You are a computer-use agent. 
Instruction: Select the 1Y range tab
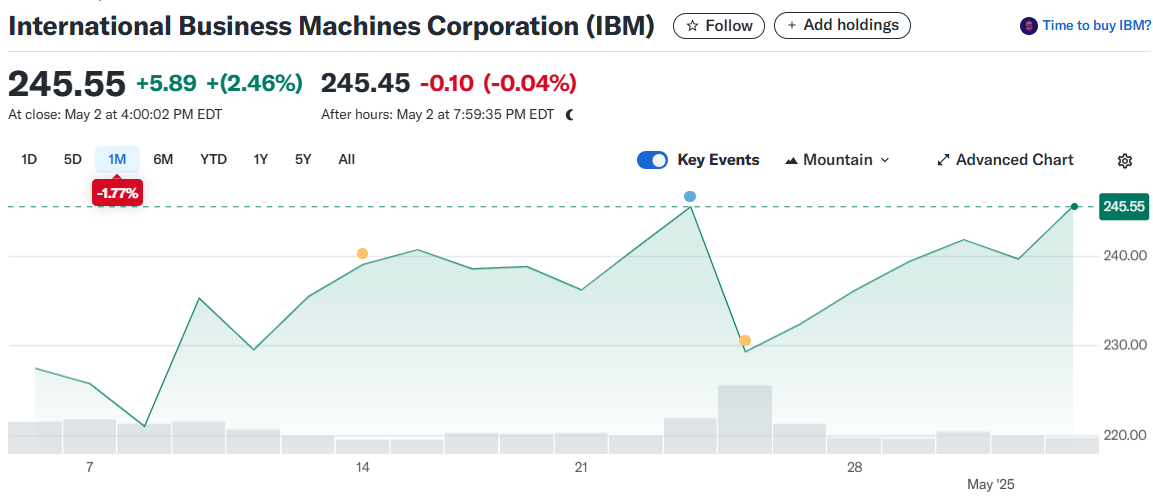coord(261,160)
